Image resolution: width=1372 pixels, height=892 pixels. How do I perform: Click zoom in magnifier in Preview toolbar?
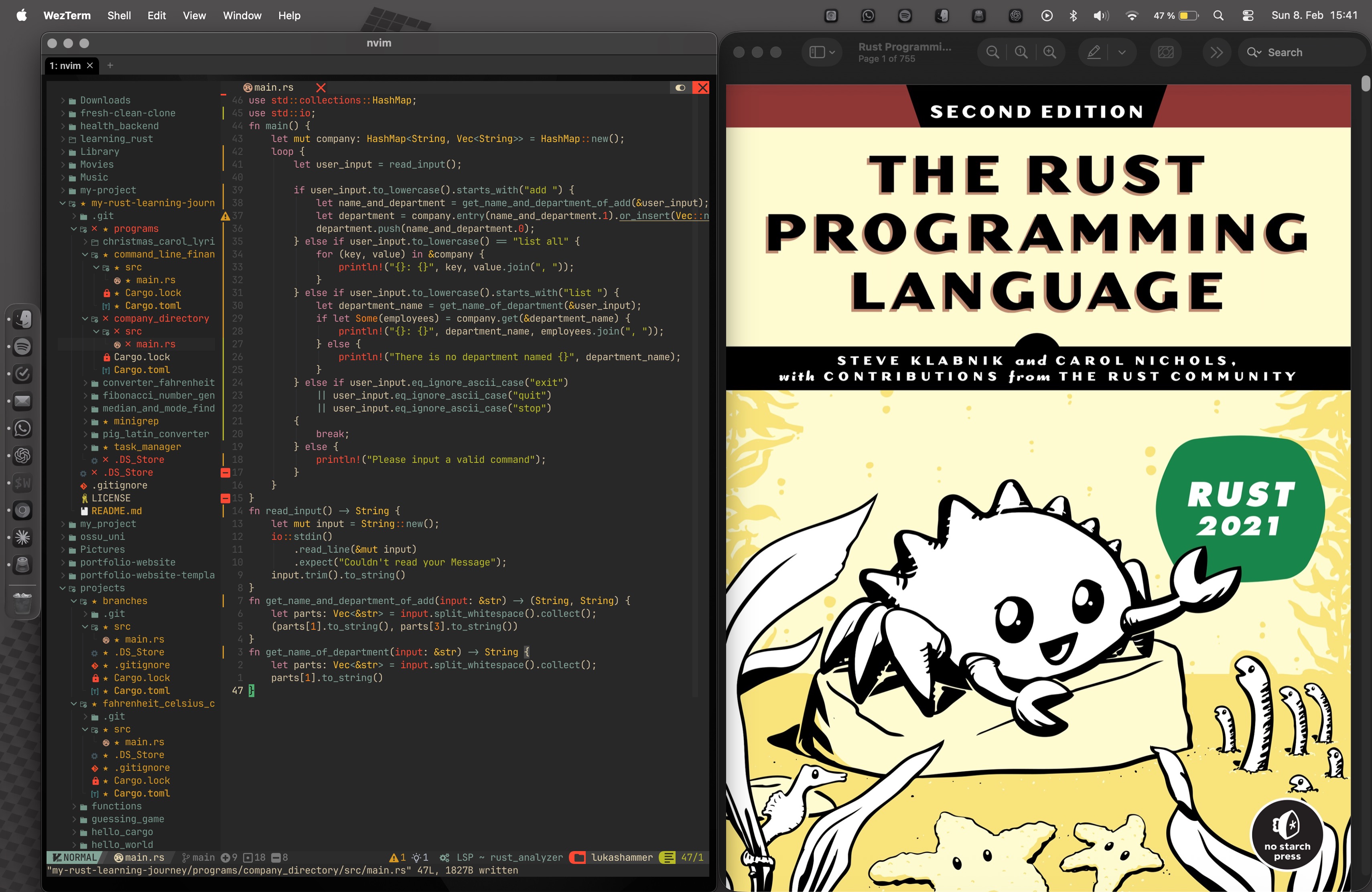[1050, 53]
